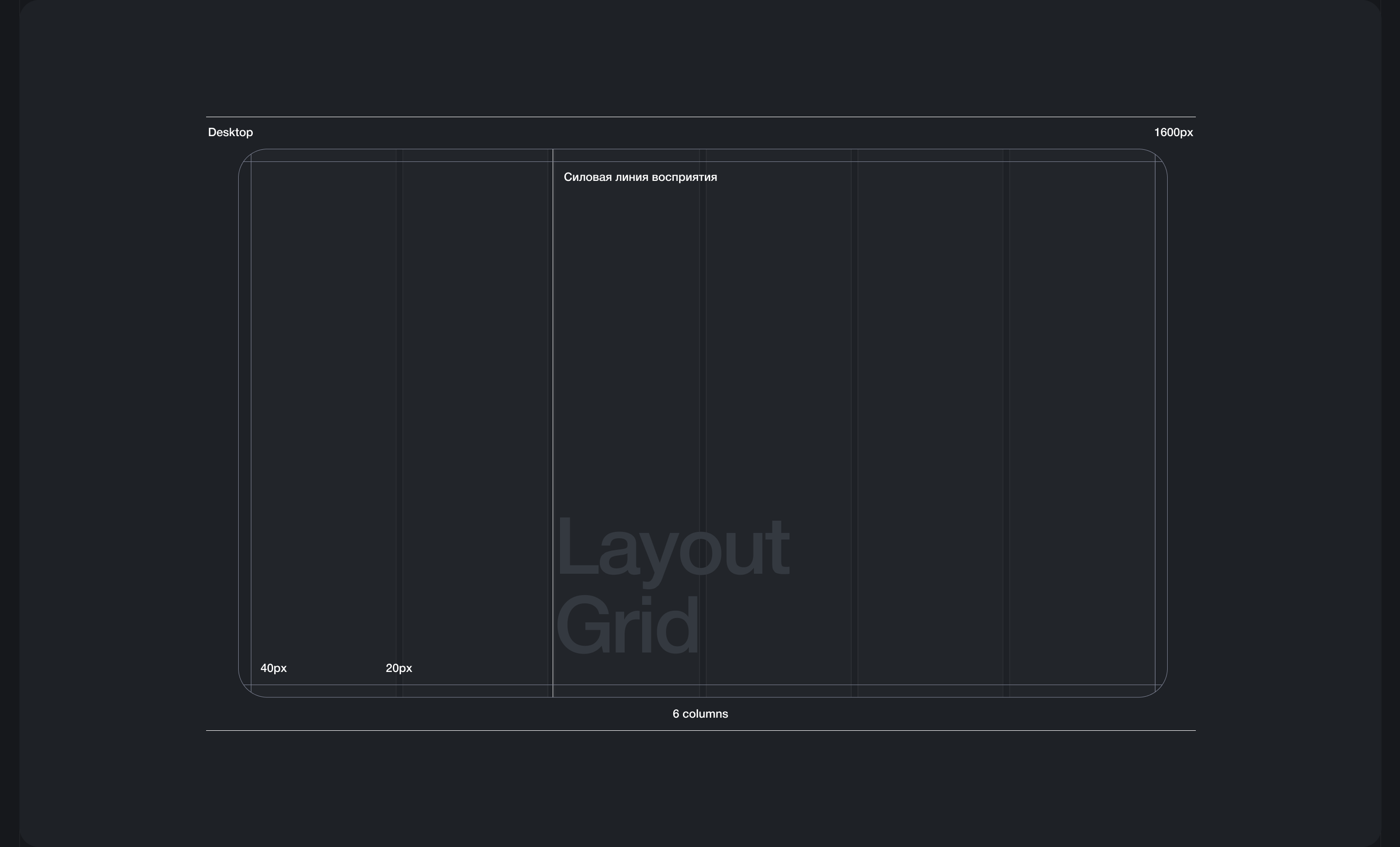Click the gutter between first and second columns
The width and height of the screenshot is (1400, 847).
click(x=400, y=398)
